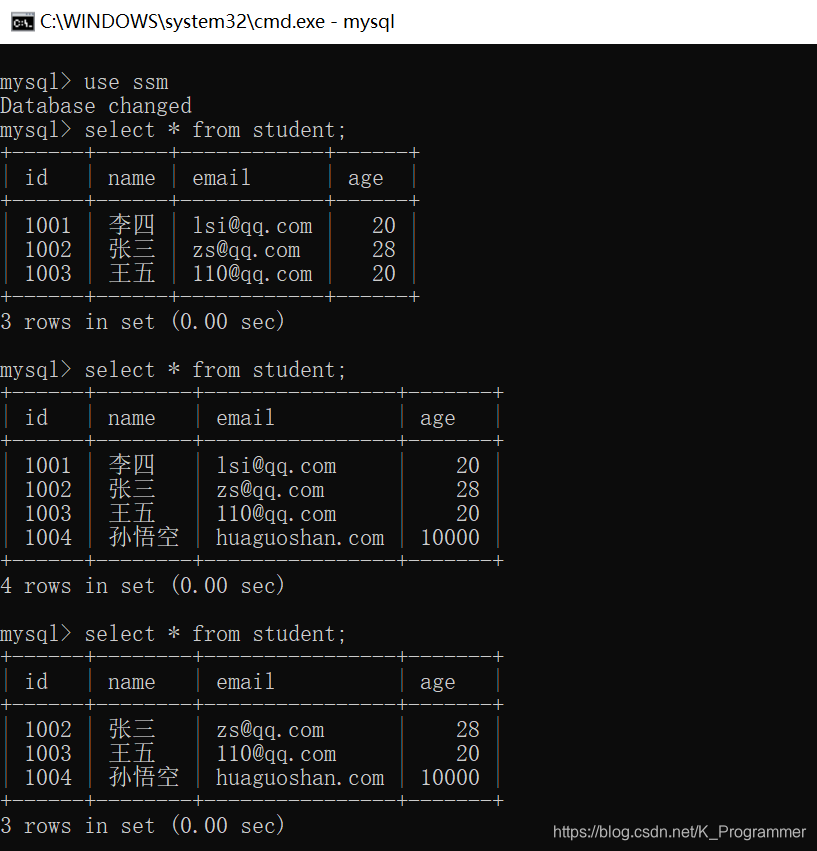Viewport: 817px width, 851px height.
Task: Click the 'email' header of first table
Action: pyautogui.click(x=221, y=178)
